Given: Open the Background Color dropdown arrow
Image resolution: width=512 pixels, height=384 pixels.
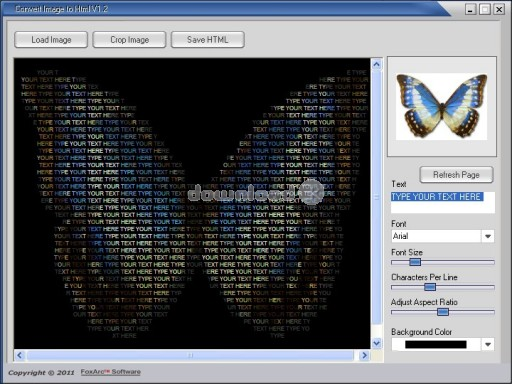Looking at the screenshot, I should [x=488, y=344].
